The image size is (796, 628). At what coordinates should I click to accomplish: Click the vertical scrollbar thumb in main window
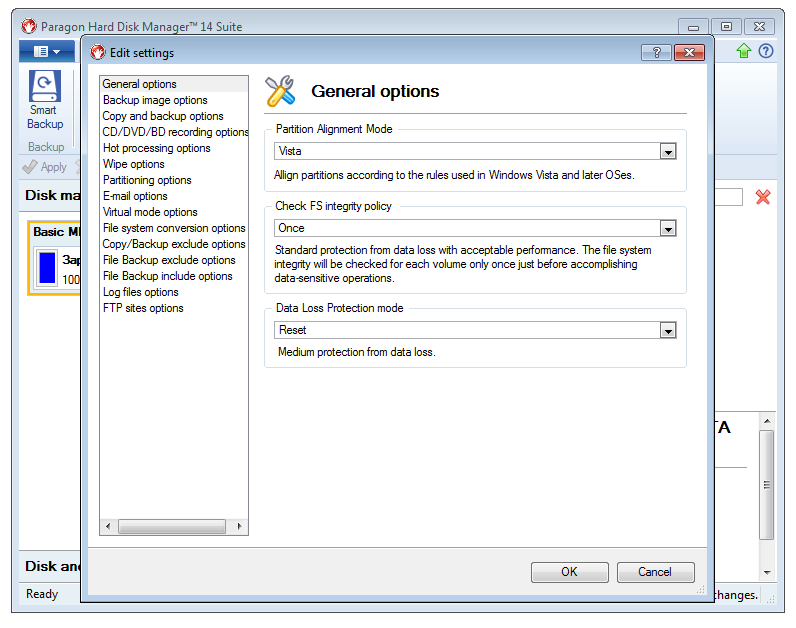click(767, 485)
